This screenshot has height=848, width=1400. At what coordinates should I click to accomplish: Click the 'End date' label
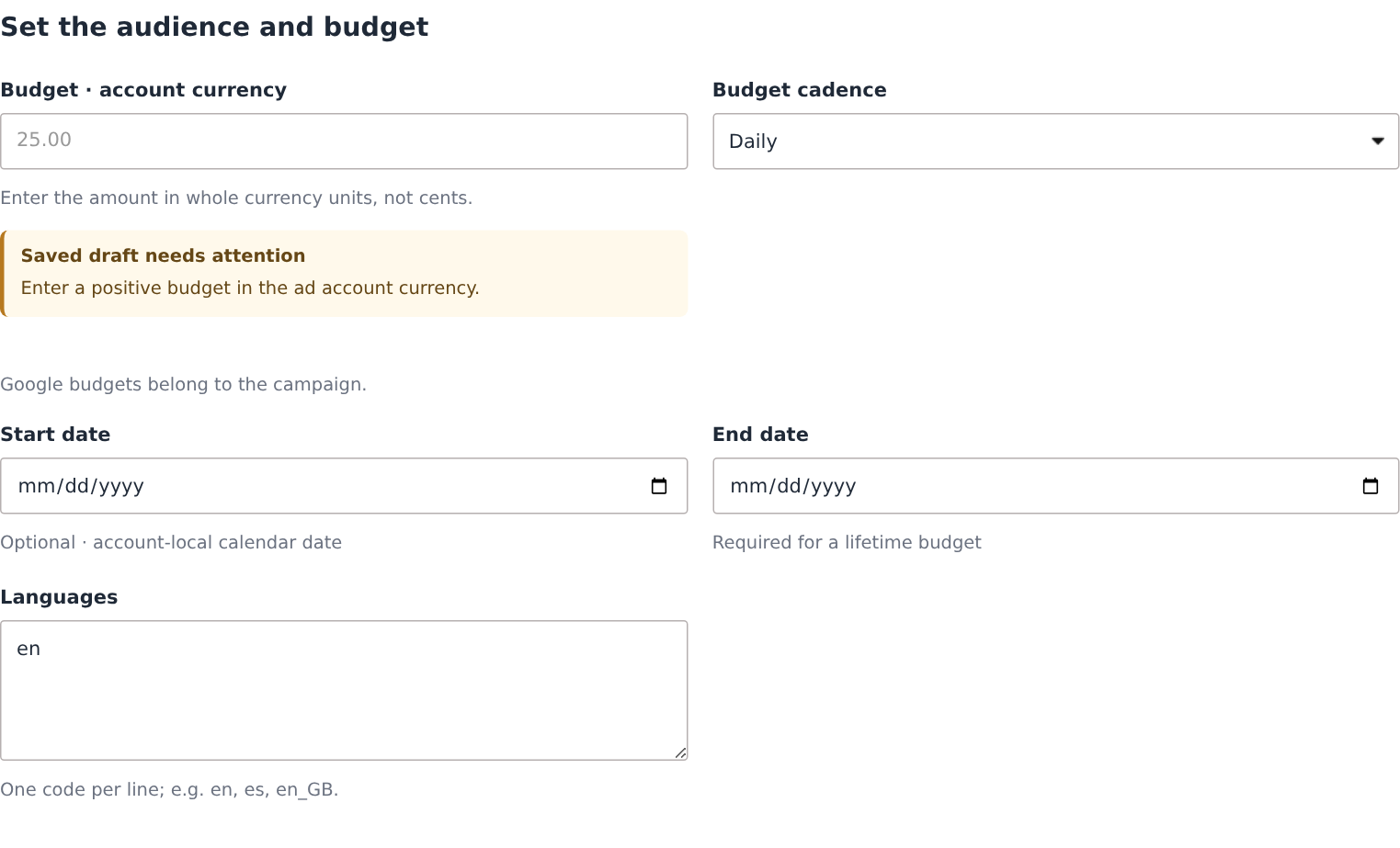coord(761,435)
